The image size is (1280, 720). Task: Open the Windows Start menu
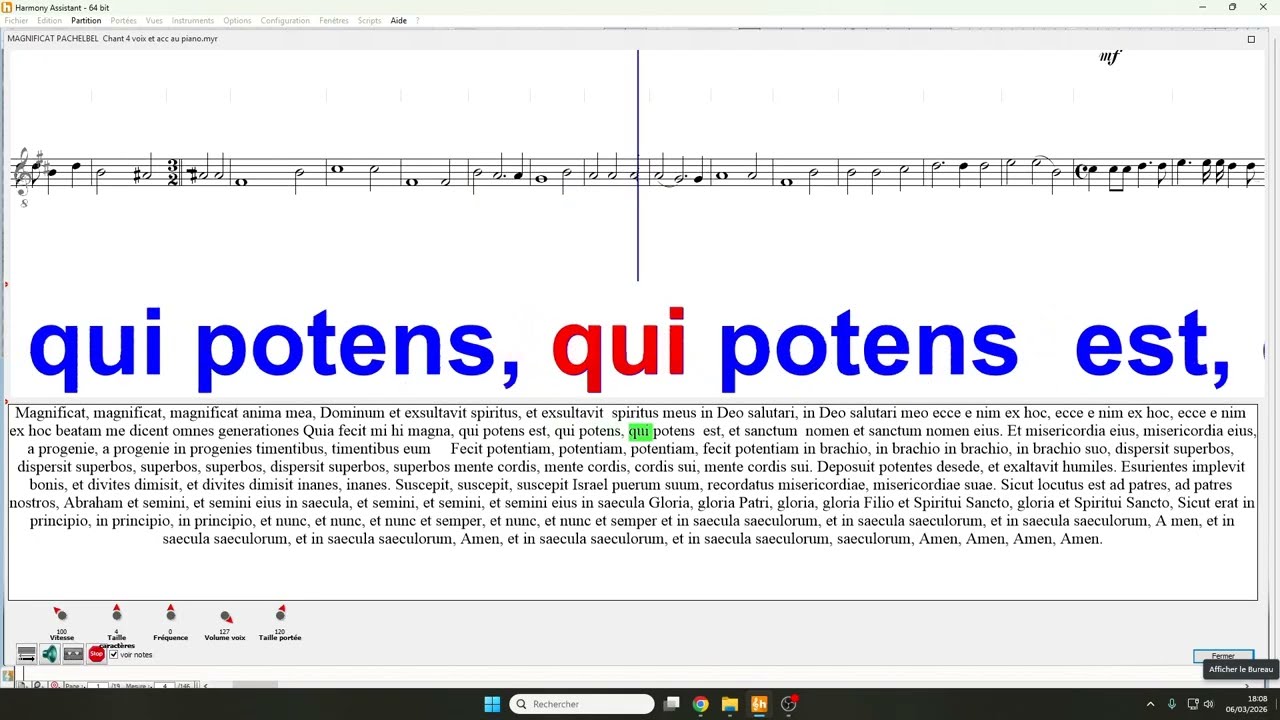[x=492, y=704]
